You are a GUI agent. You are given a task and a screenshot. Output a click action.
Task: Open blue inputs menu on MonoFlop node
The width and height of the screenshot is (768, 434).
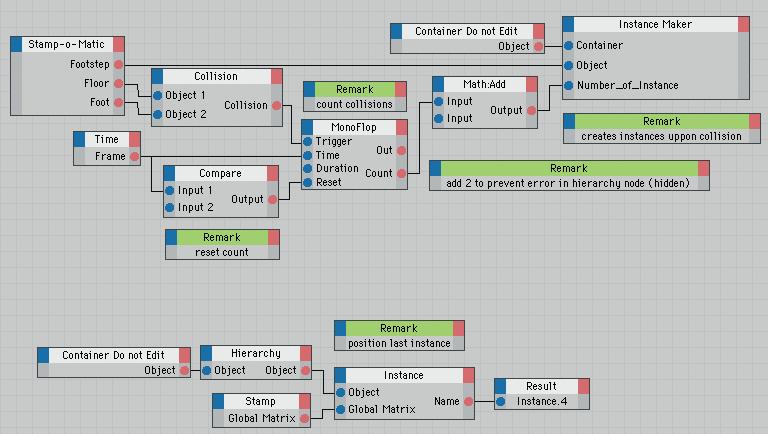click(307, 127)
